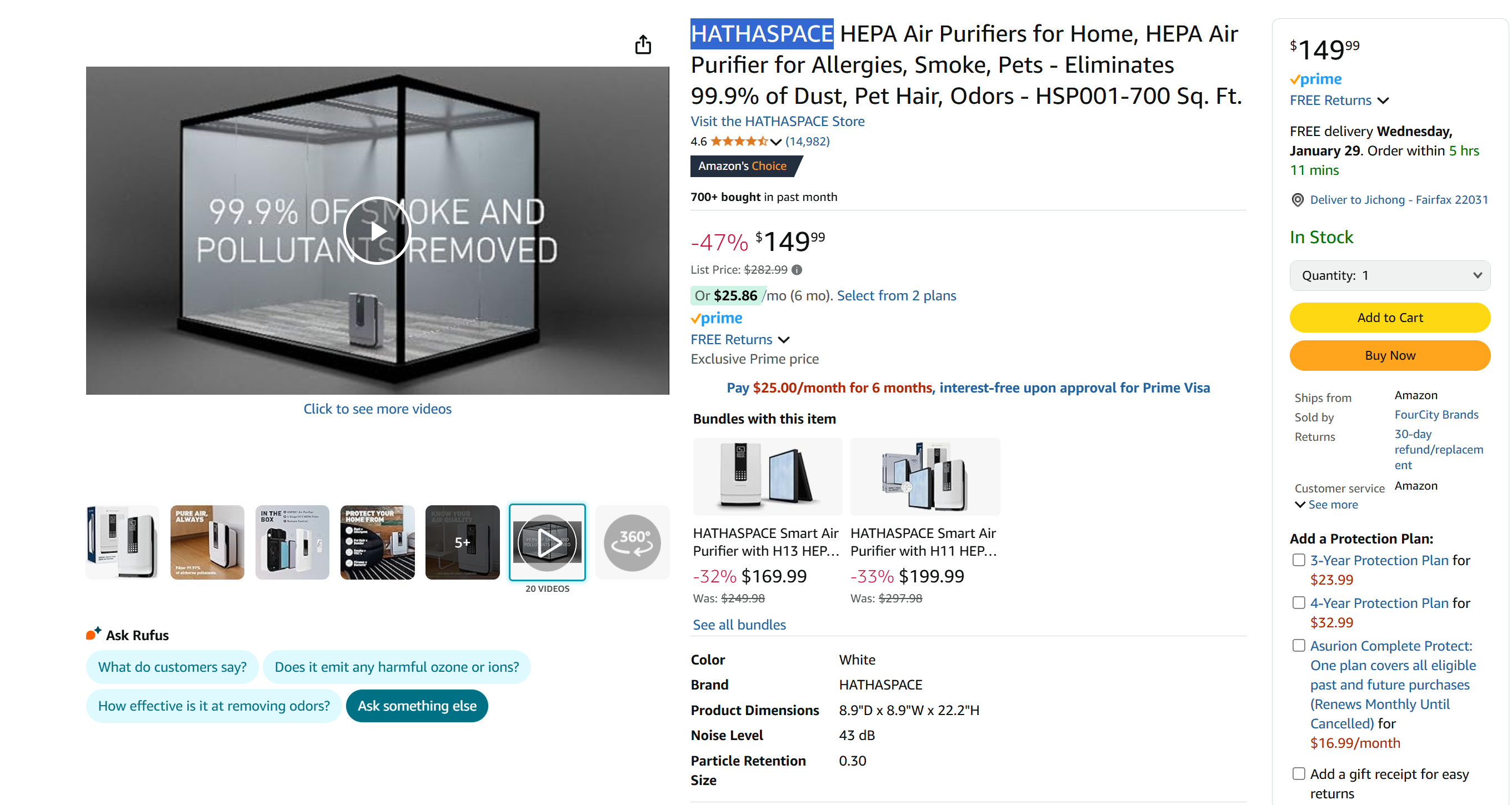Viewport: 1512px width, 805px height.
Task: Click the Ask Rufus sparkle icon
Action: (x=93, y=633)
